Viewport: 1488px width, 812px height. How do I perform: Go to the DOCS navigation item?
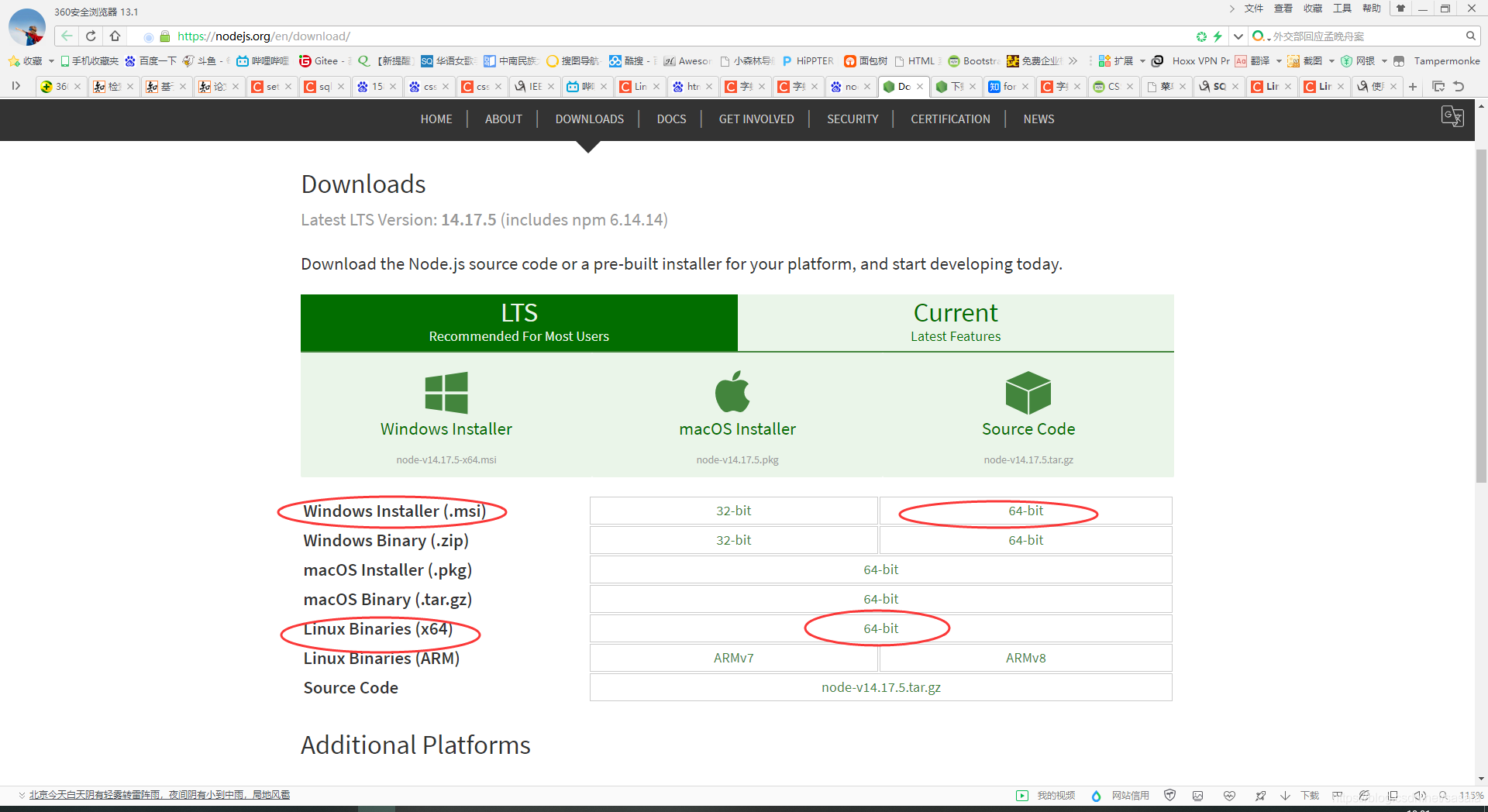tap(671, 119)
